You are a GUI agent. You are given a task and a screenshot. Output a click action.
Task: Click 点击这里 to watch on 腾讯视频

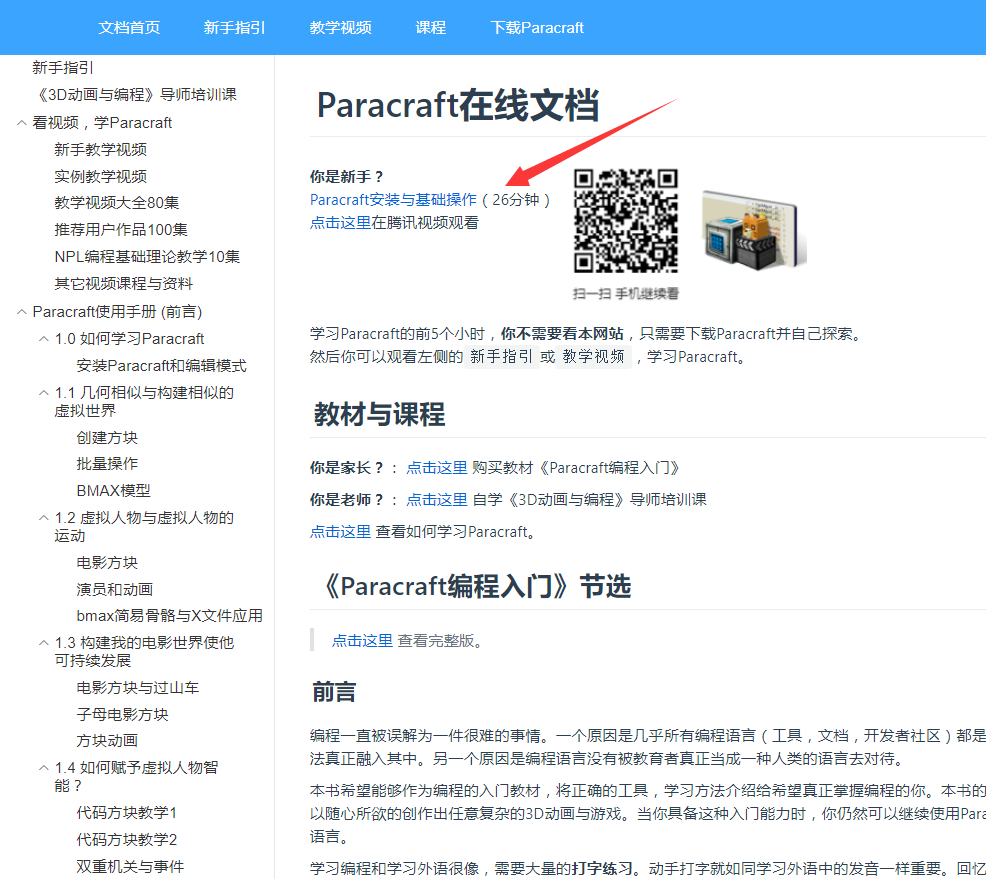point(340,223)
